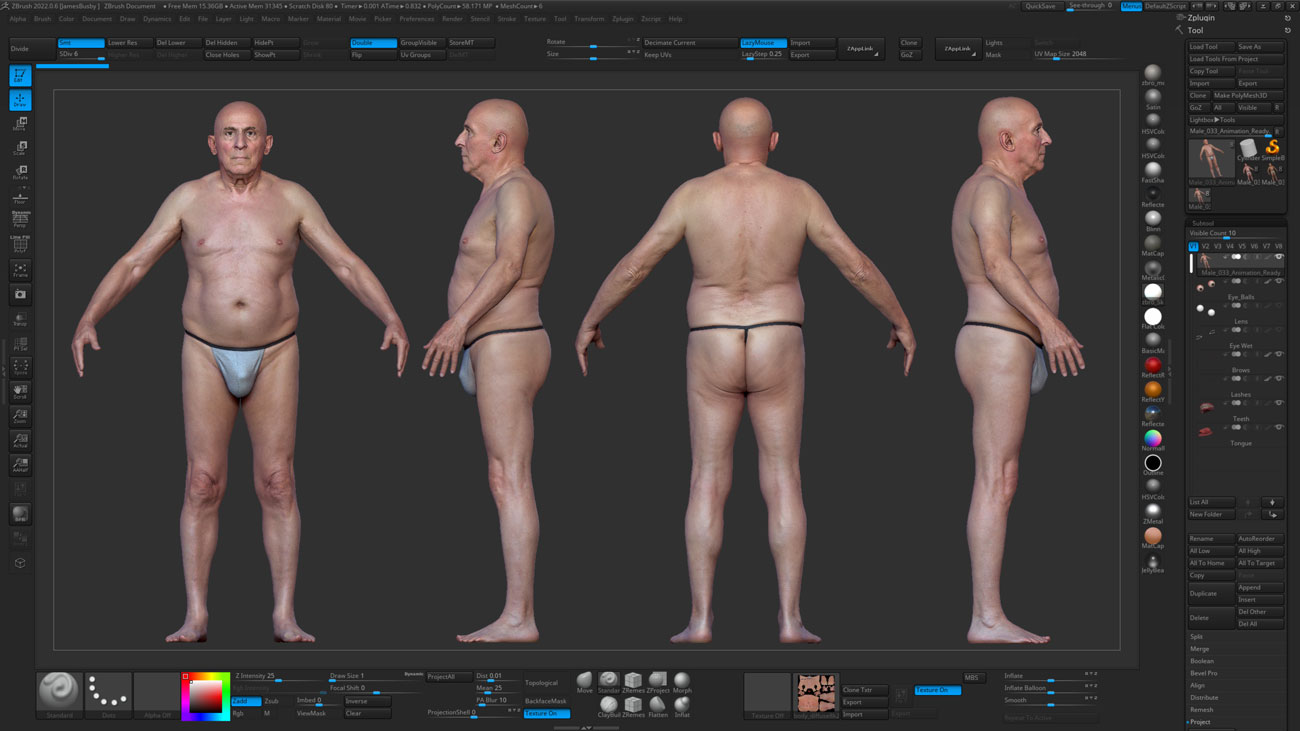Select the Flat Color material sphere

tap(1152, 315)
